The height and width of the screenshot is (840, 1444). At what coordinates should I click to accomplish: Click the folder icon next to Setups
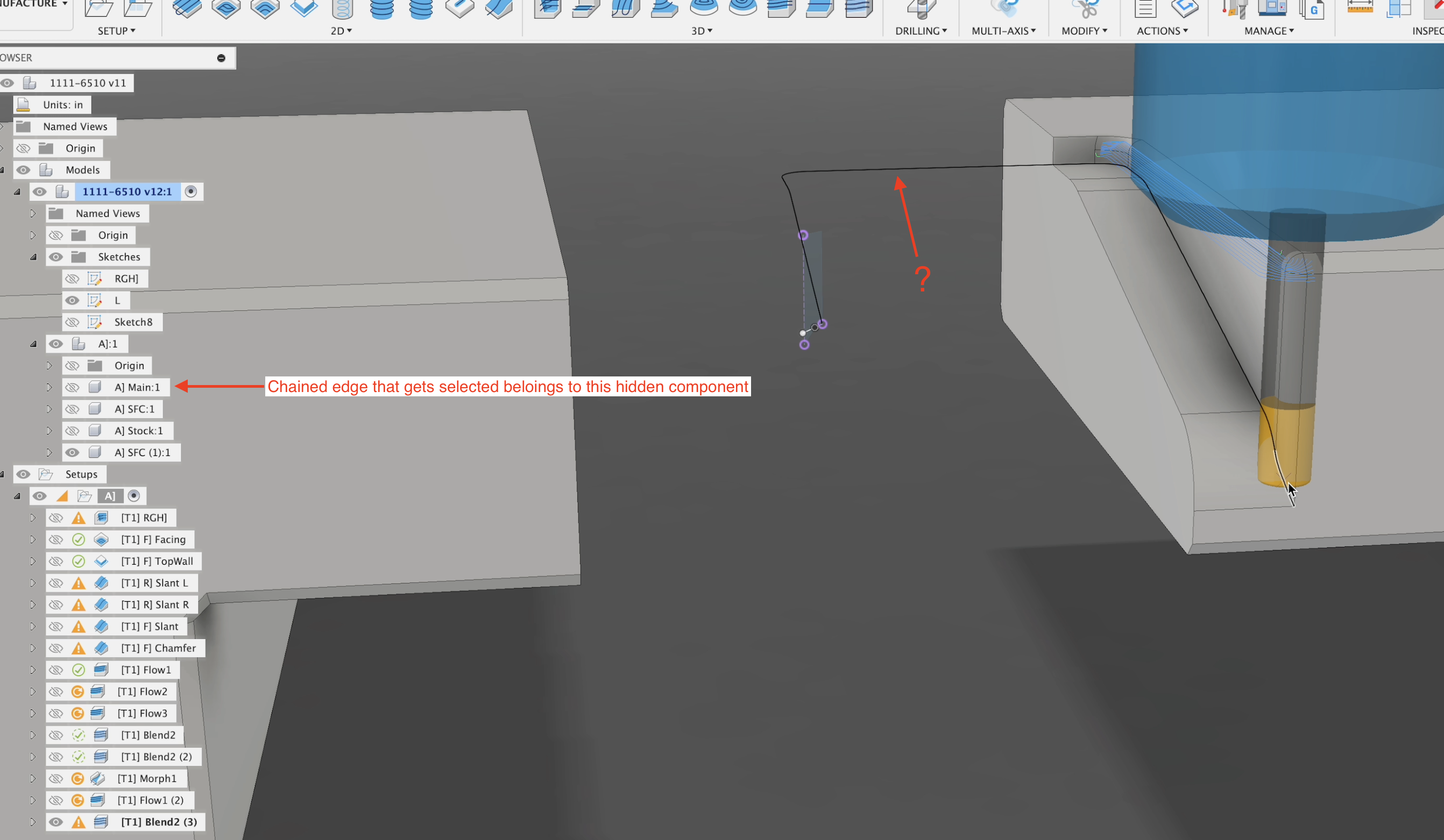coord(46,475)
